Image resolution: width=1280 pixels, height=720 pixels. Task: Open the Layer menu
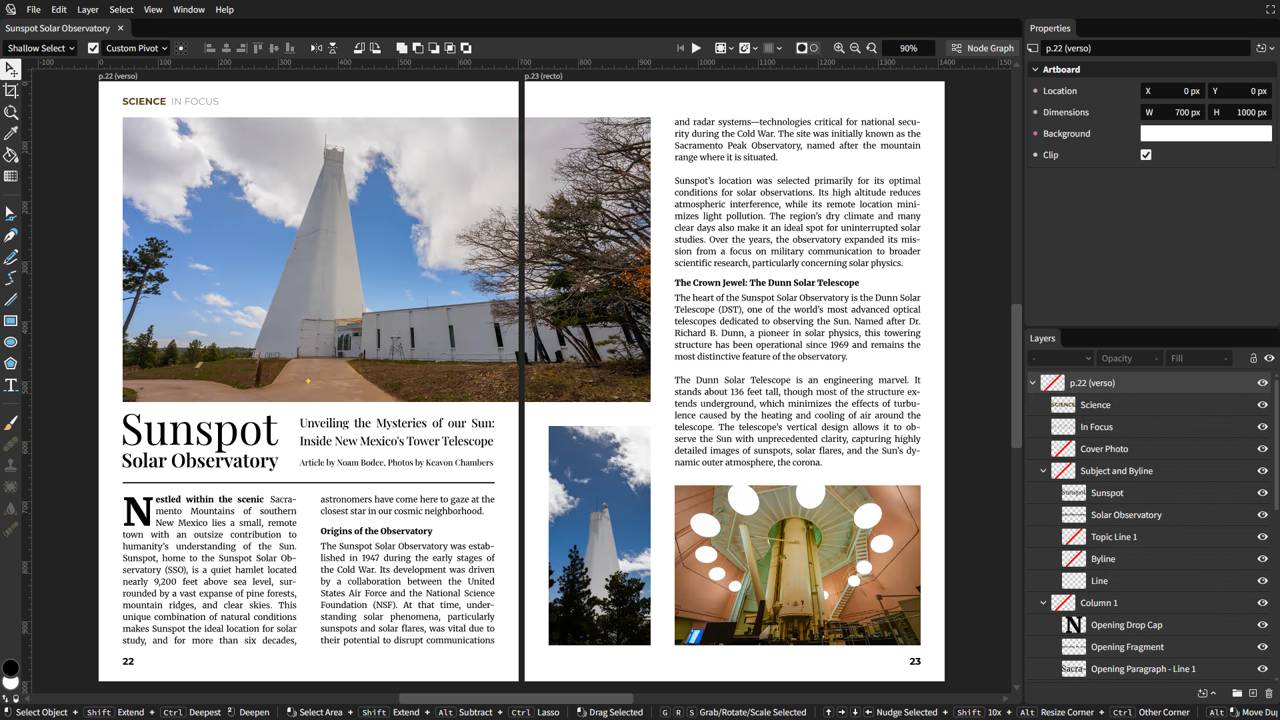pyautogui.click(x=88, y=10)
